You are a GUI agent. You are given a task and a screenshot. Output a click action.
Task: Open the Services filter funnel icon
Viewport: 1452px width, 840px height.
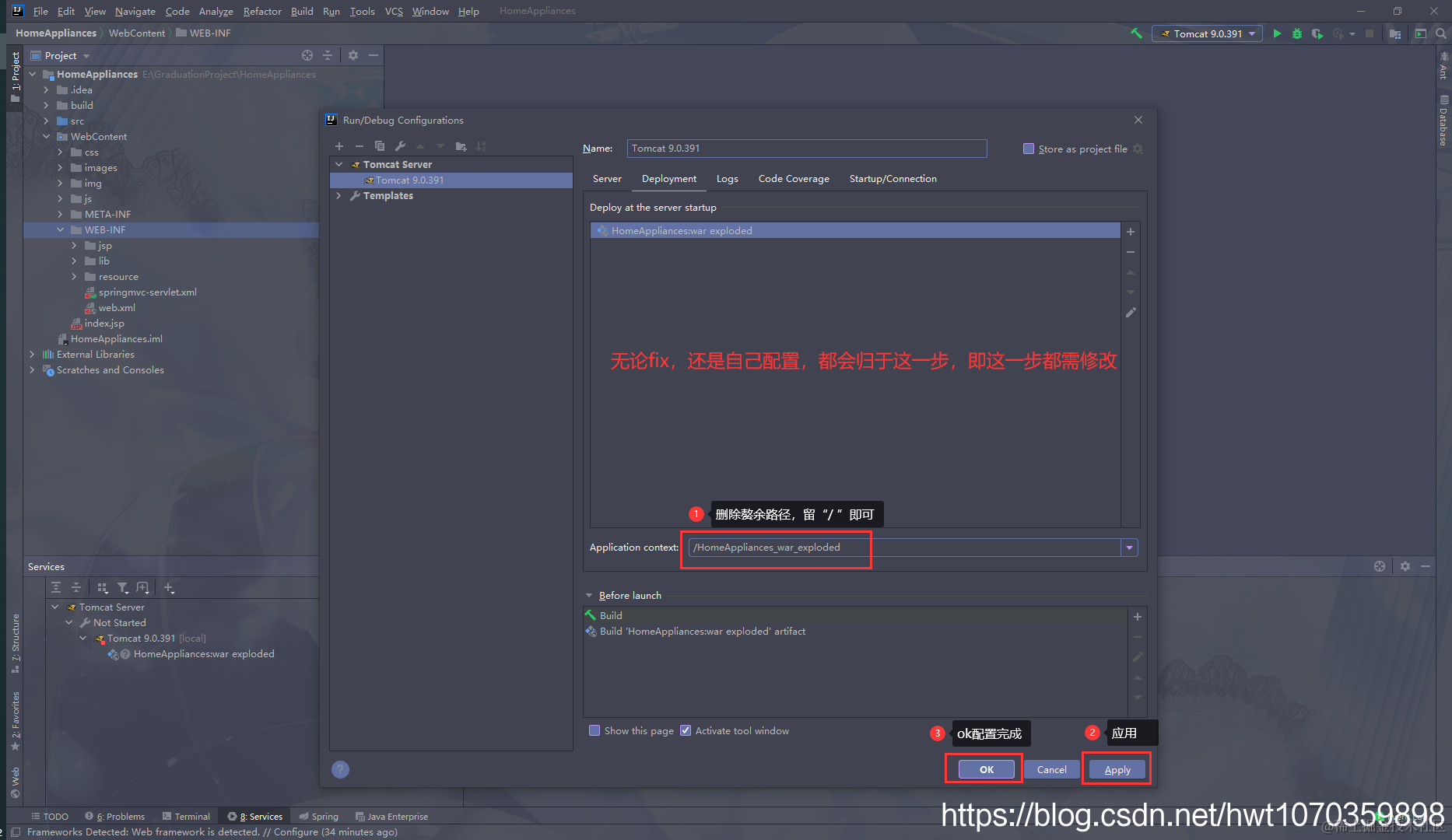pyautogui.click(x=123, y=588)
